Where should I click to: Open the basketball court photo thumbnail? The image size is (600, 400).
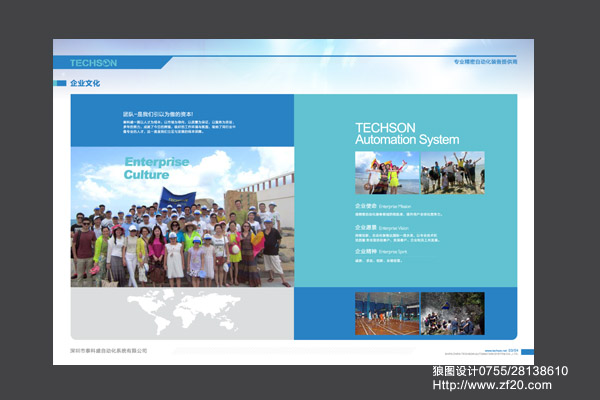click(387, 313)
